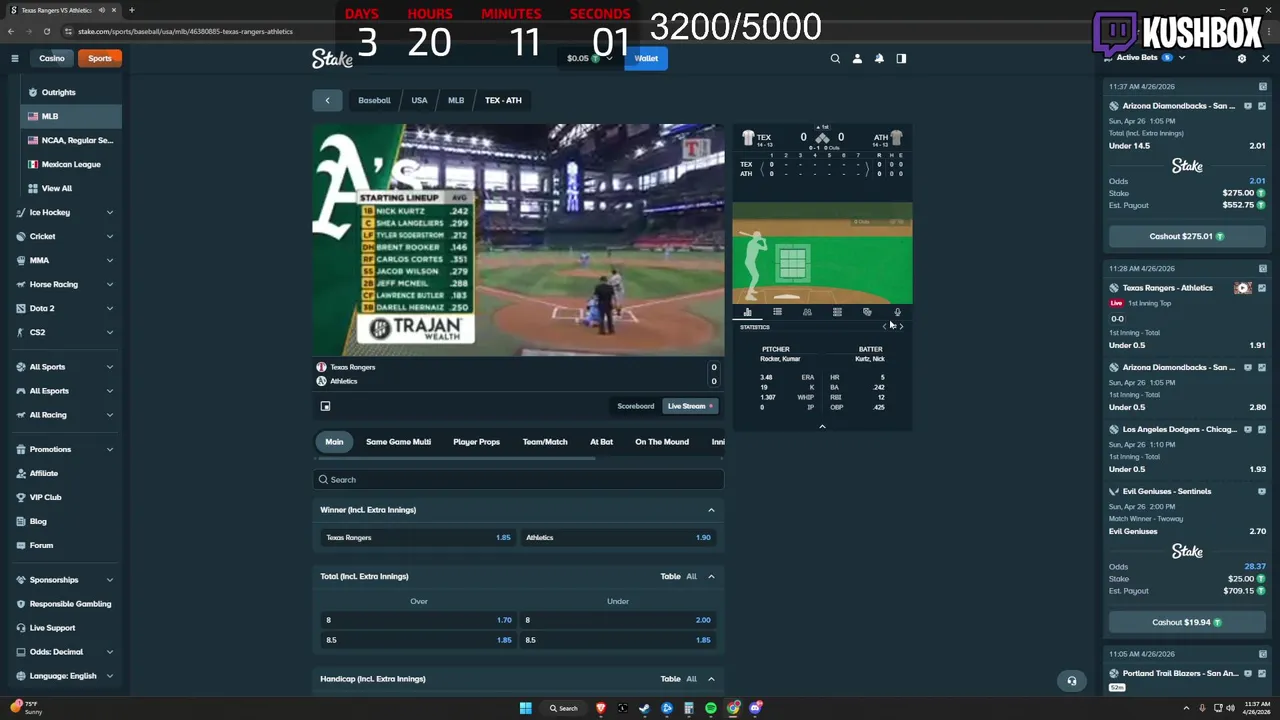Select the All view for Handicap market
1280x720 pixels.
(x=691, y=679)
